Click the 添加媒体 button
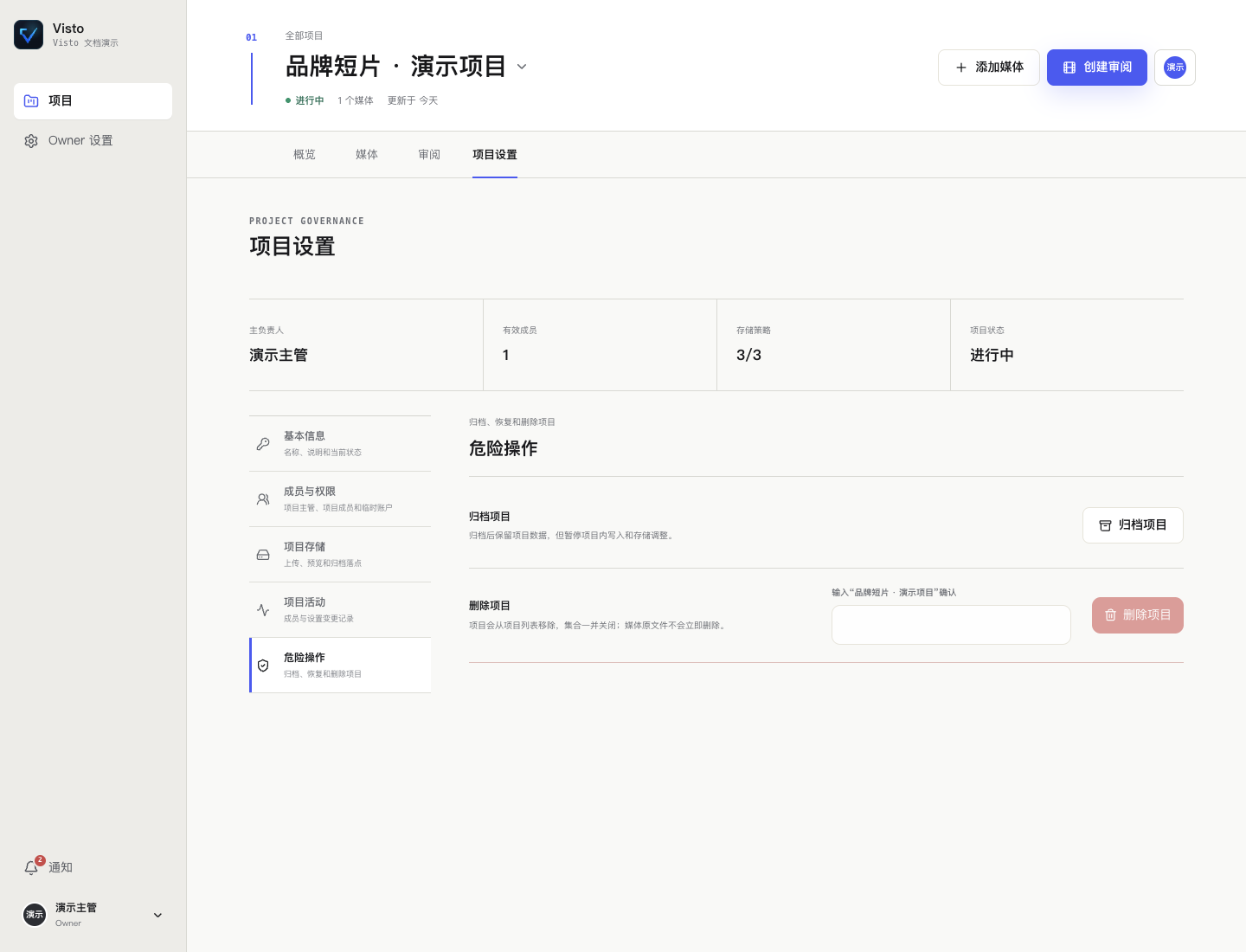The image size is (1246, 952). (989, 68)
